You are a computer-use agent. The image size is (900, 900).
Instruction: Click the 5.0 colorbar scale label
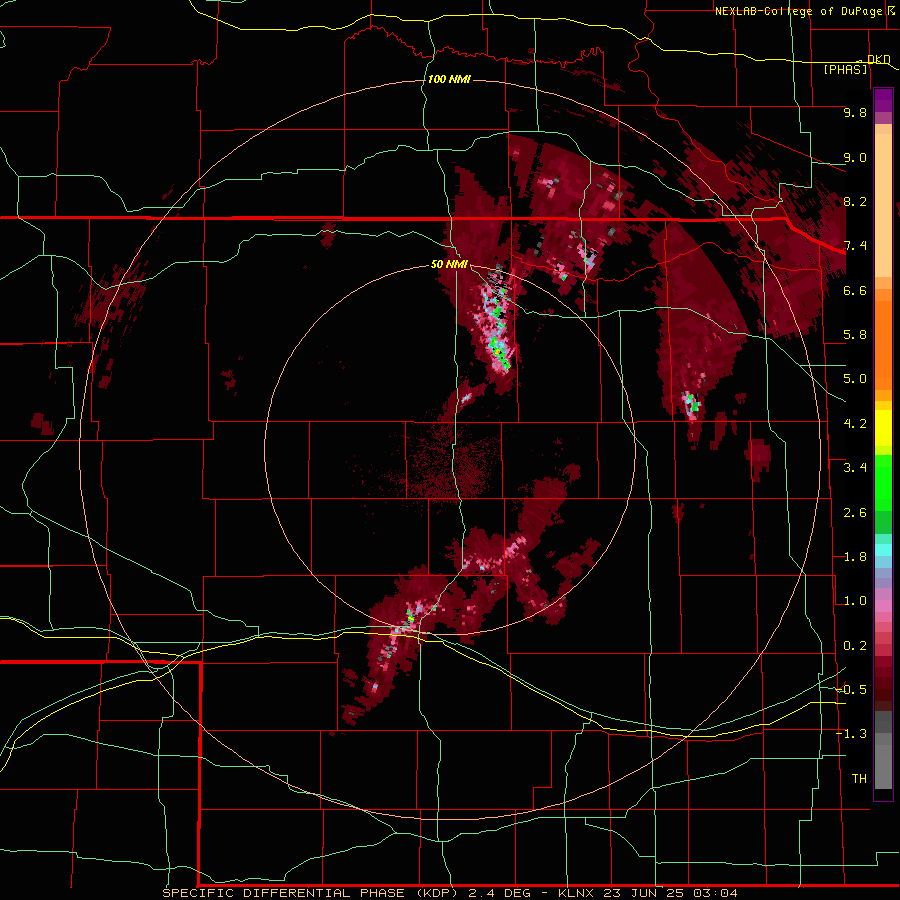[x=855, y=379]
